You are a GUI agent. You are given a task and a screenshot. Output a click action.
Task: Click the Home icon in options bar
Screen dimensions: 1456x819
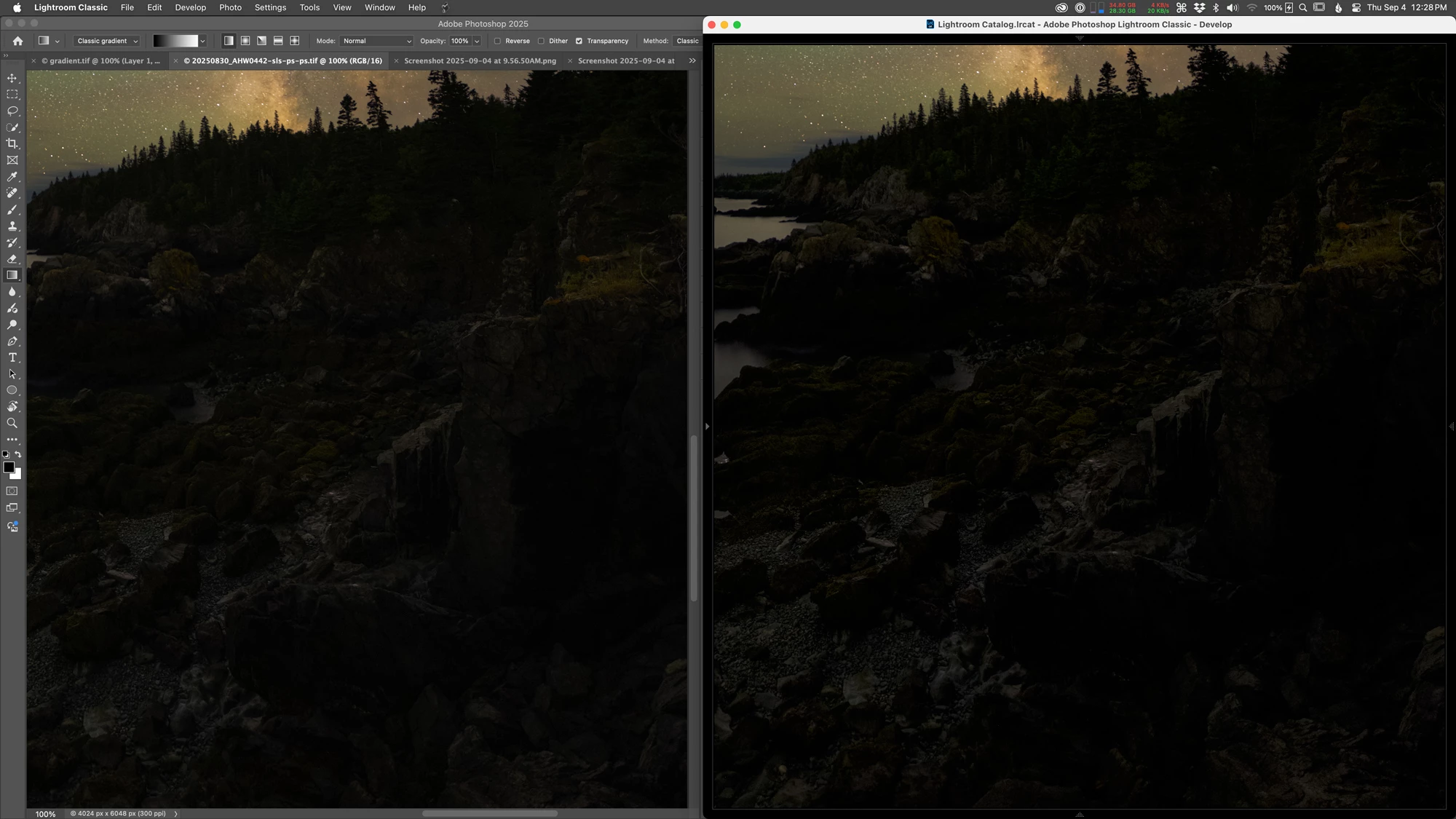tap(18, 41)
